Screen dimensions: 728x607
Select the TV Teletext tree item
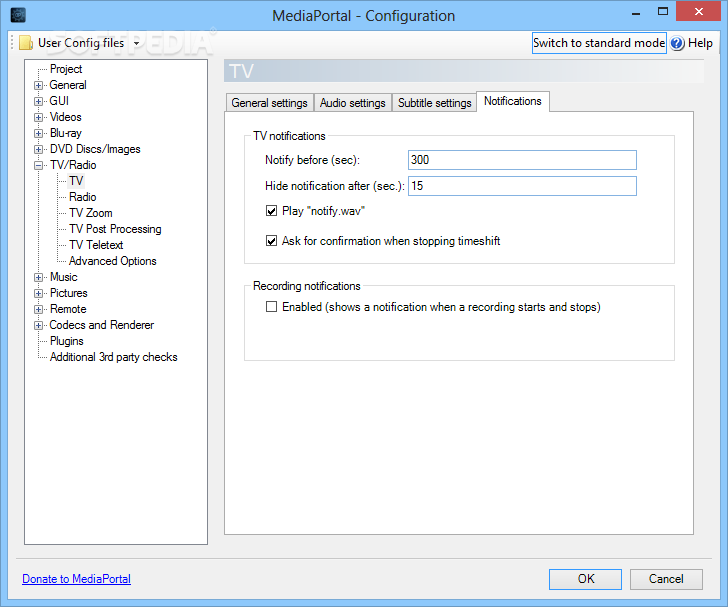point(96,245)
